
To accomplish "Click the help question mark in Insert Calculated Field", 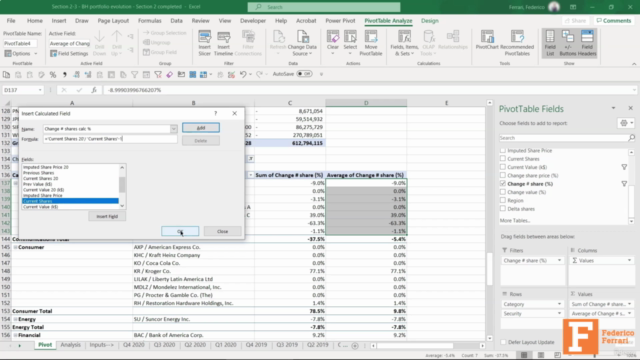I will point(216,113).
